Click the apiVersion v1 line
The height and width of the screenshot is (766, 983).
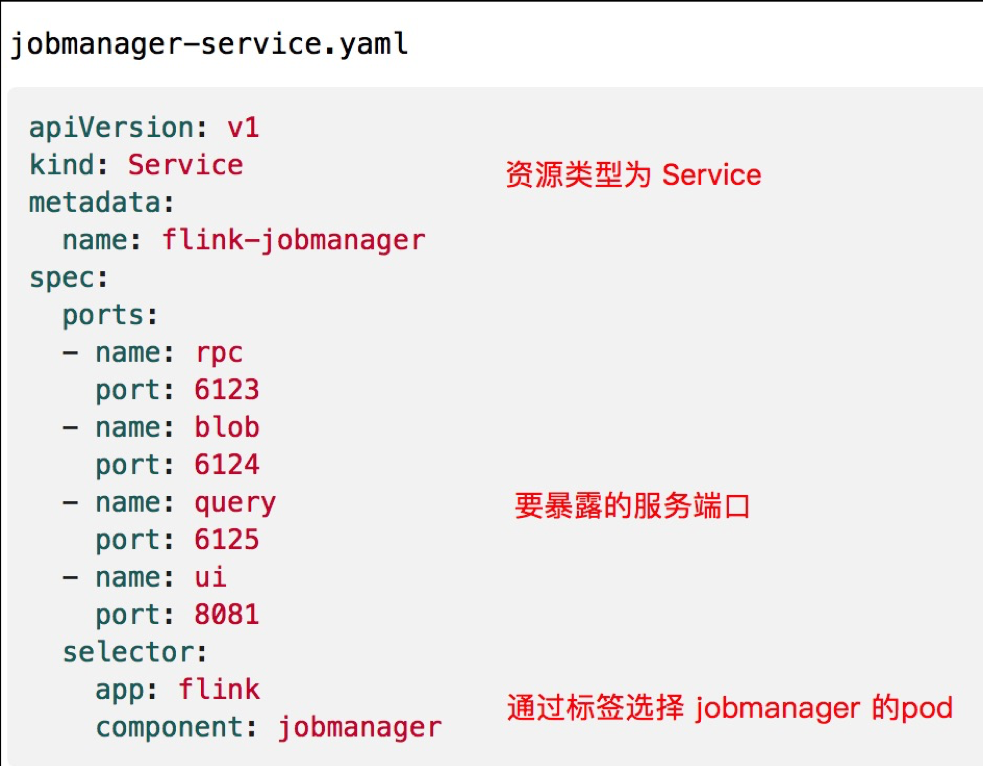[x=144, y=129]
